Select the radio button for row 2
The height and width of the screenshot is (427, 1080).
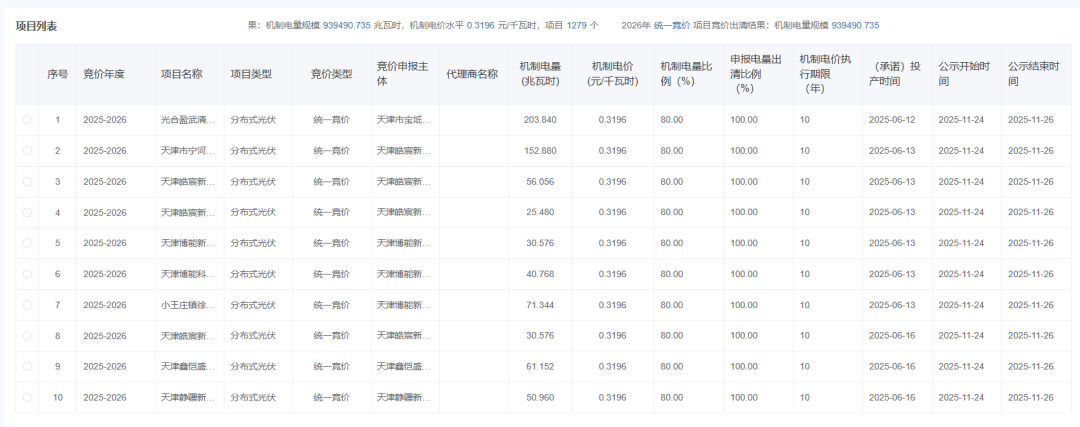(27, 151)
